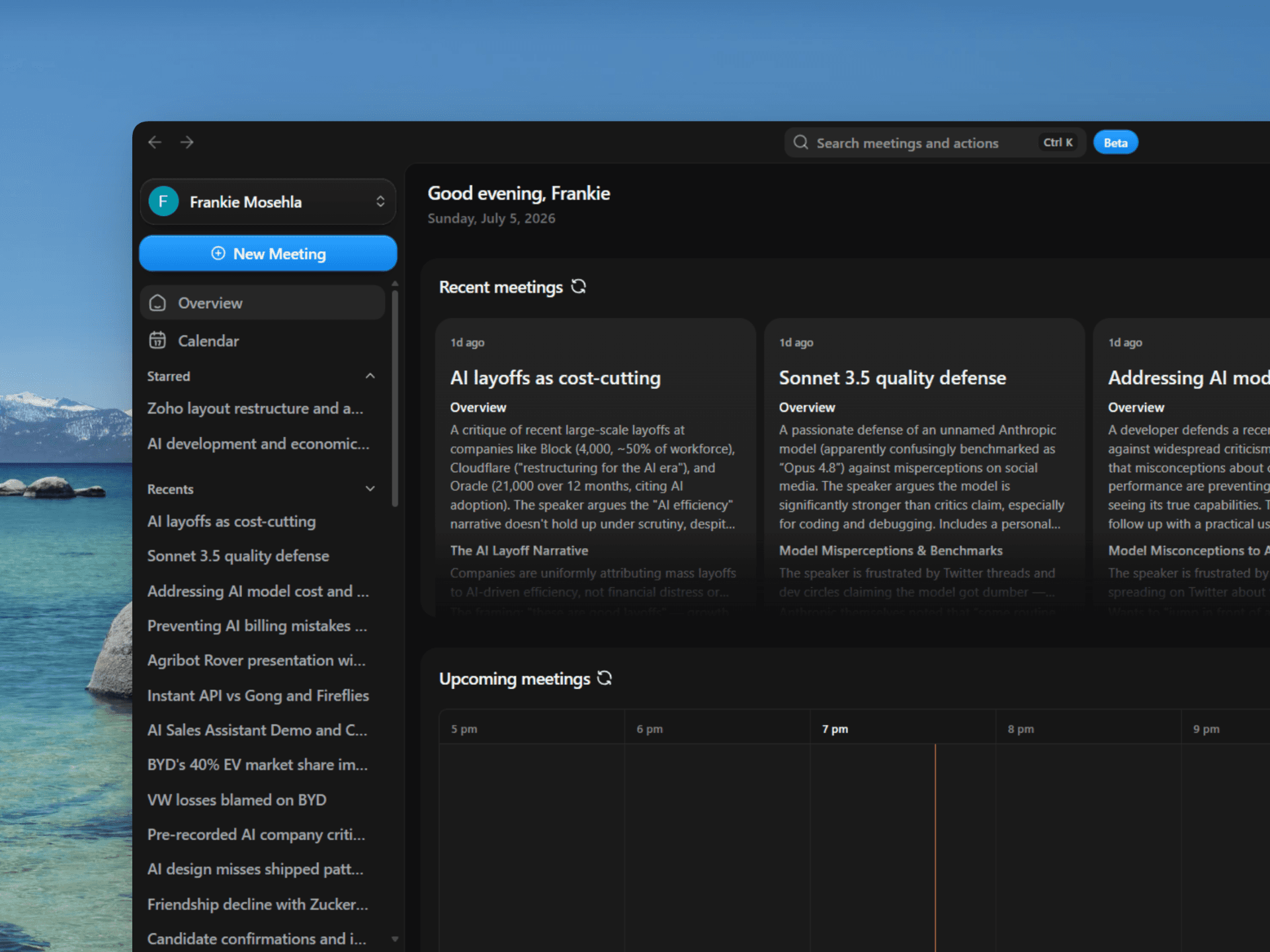
Task: Open Pre-recorded AI company recent
Action: pos(256,834)
